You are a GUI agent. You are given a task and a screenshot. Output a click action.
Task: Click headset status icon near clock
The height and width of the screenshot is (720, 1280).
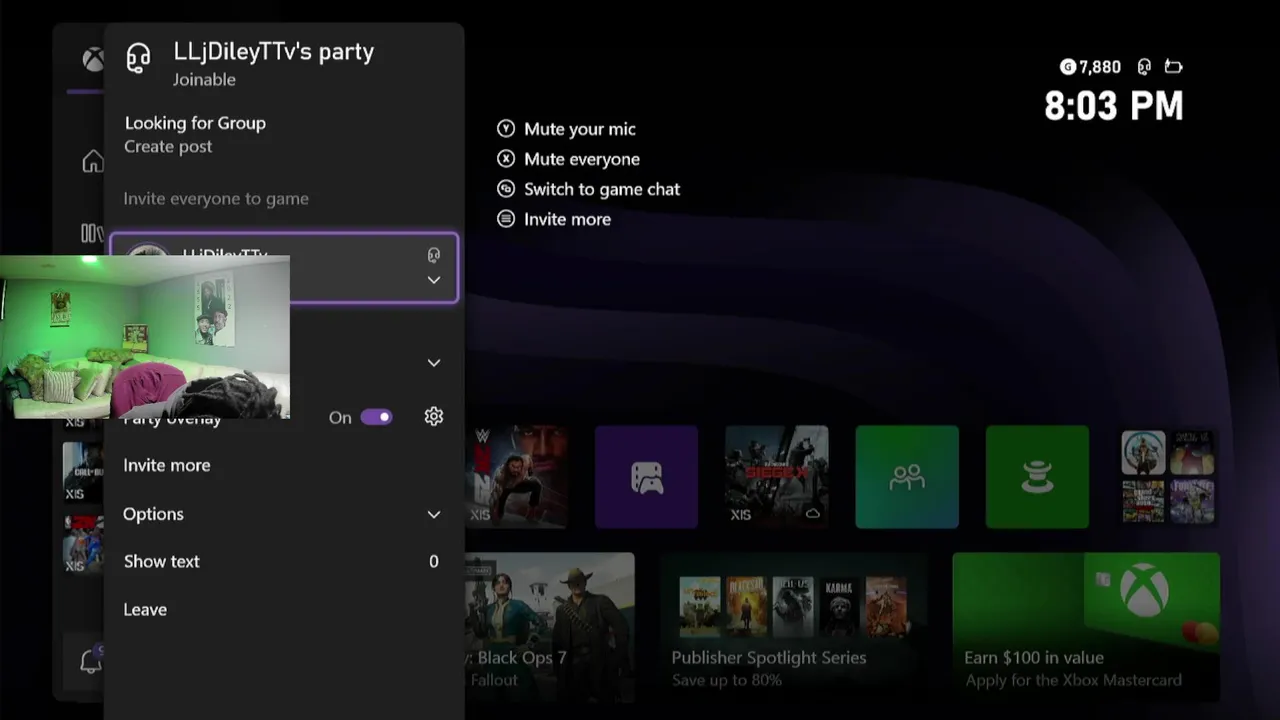point(1144,67)
